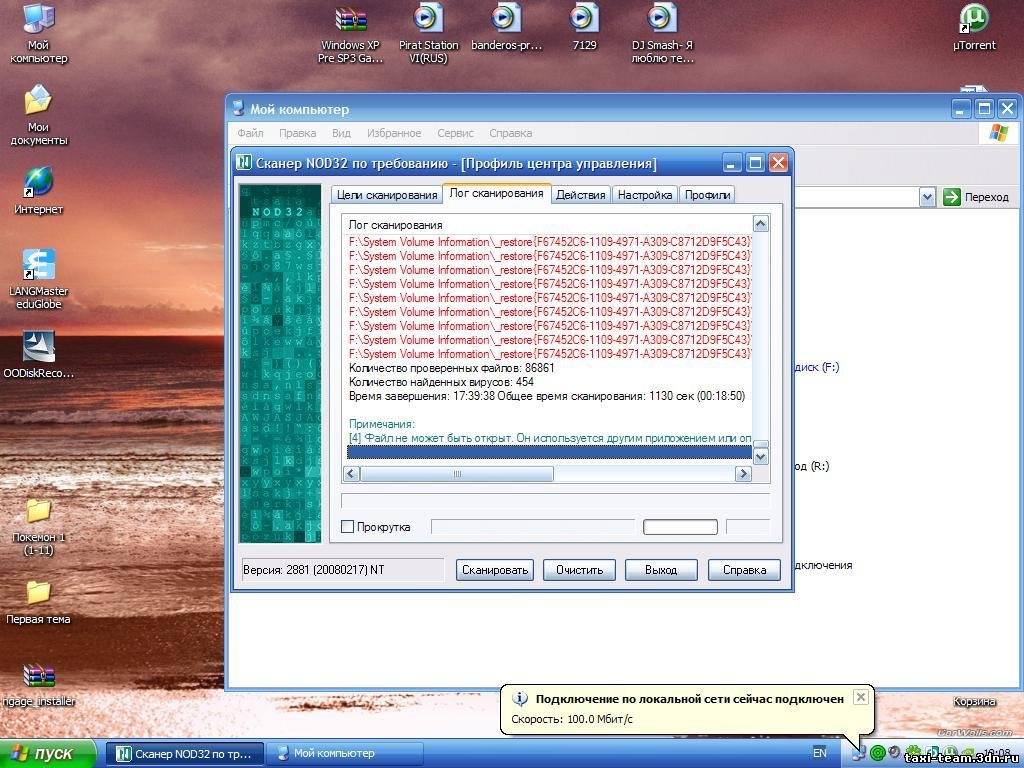
Task: Exit the scanner with the Выход button
Action: (661, 569)
